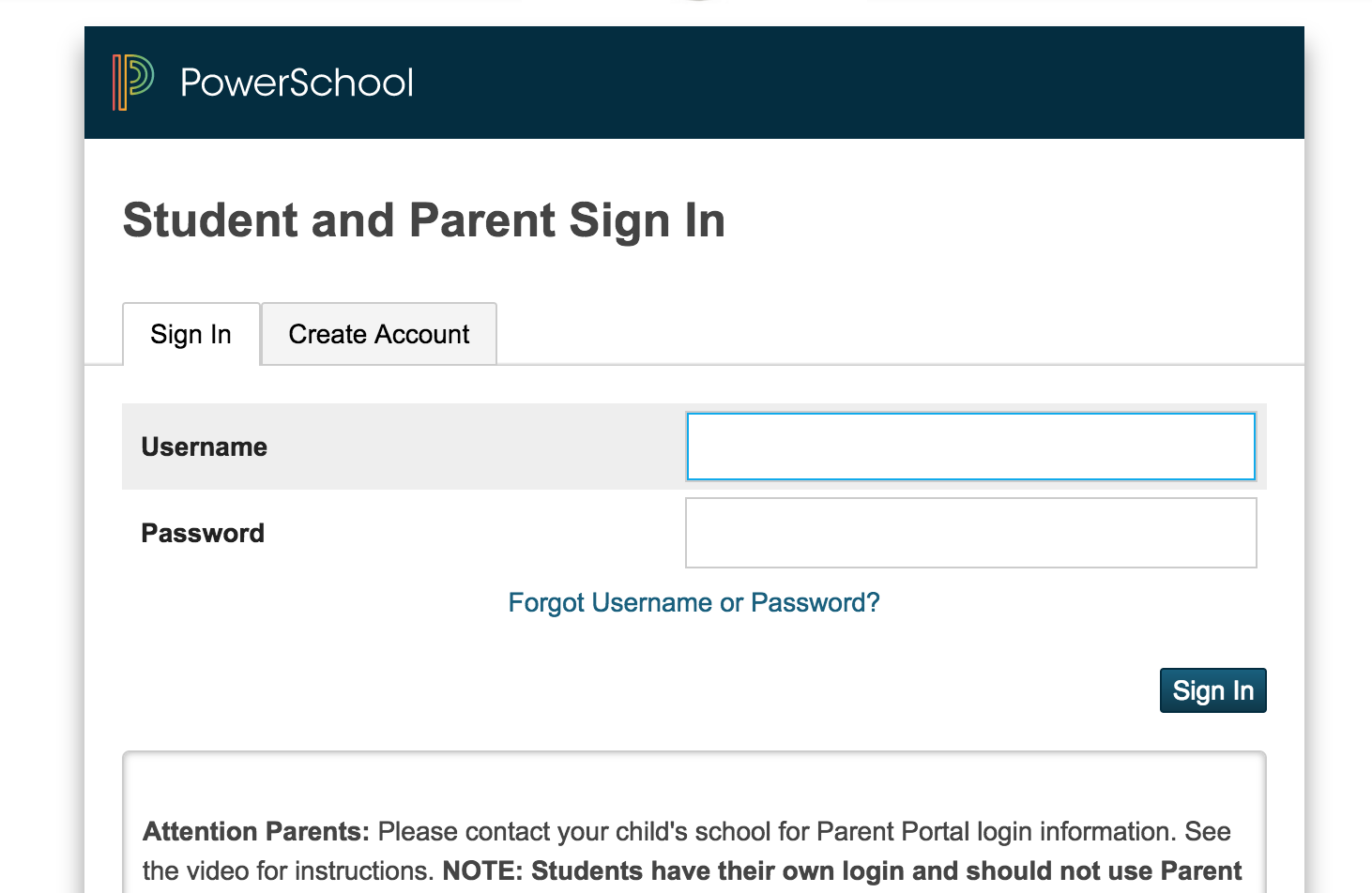Image resolution: width=1372 pixels, height=893 pixels.
Task: Click the empty Password field
Action: 970,533
